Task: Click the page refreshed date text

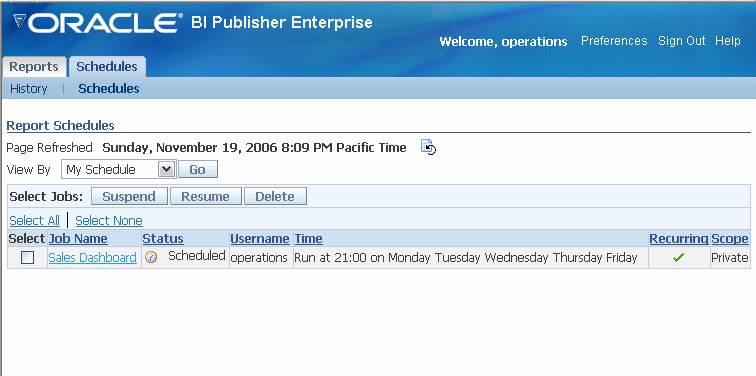Action: click(x=255, y=148)
